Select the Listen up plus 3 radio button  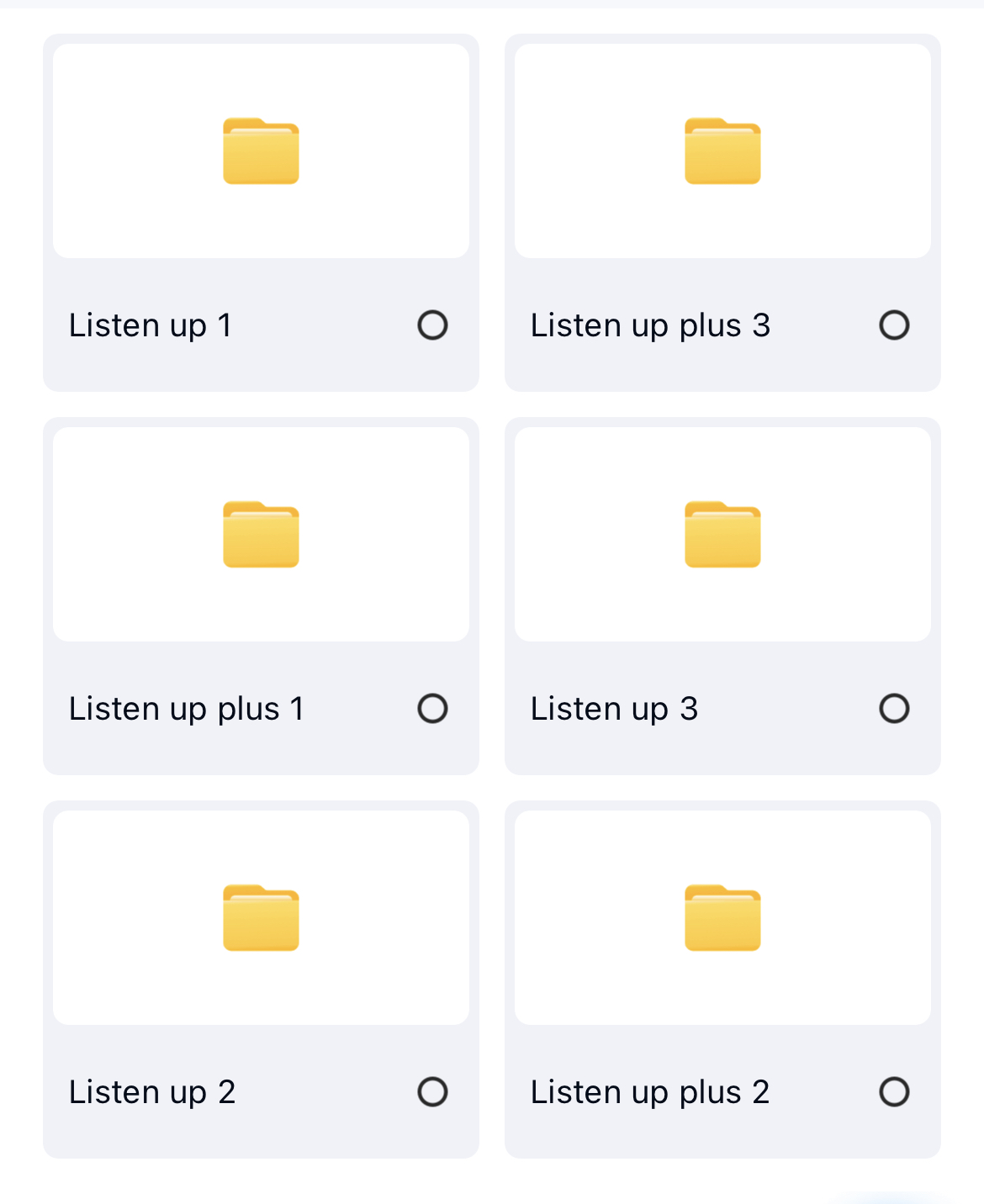[894, 325]
